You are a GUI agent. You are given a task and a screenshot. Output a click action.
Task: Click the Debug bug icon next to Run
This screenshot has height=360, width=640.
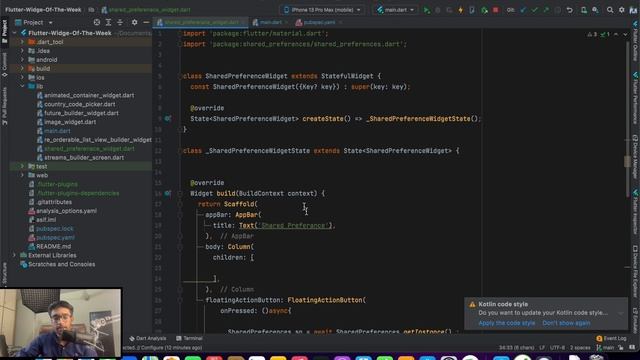[438, 10]
